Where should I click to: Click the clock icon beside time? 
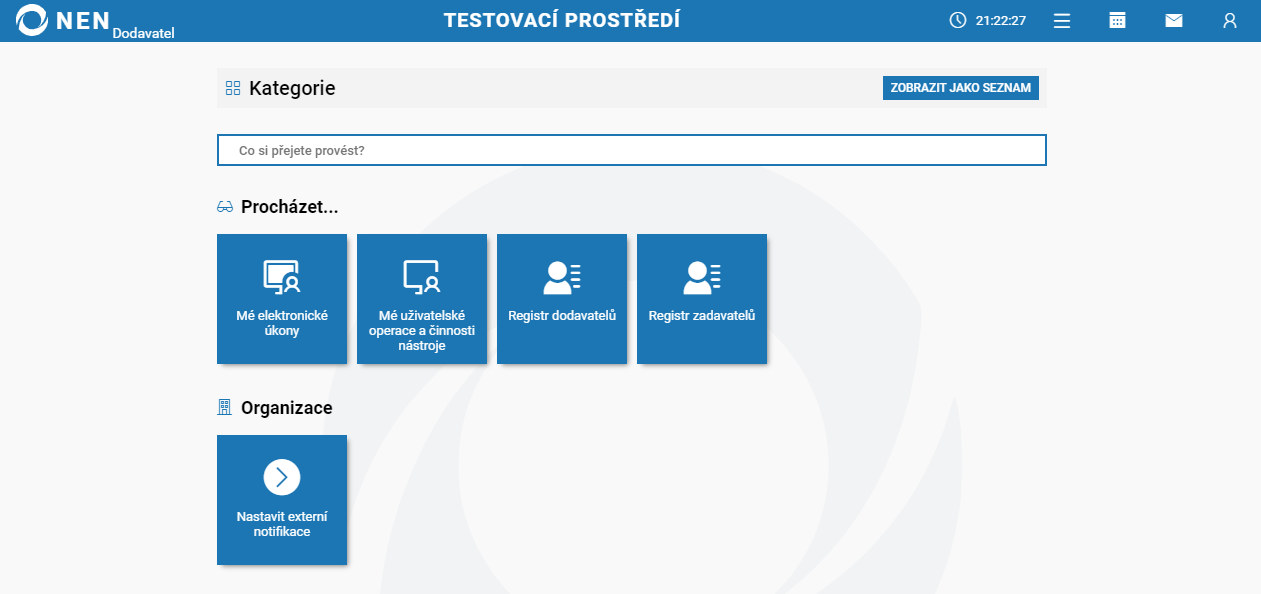(x=958, y=20)
